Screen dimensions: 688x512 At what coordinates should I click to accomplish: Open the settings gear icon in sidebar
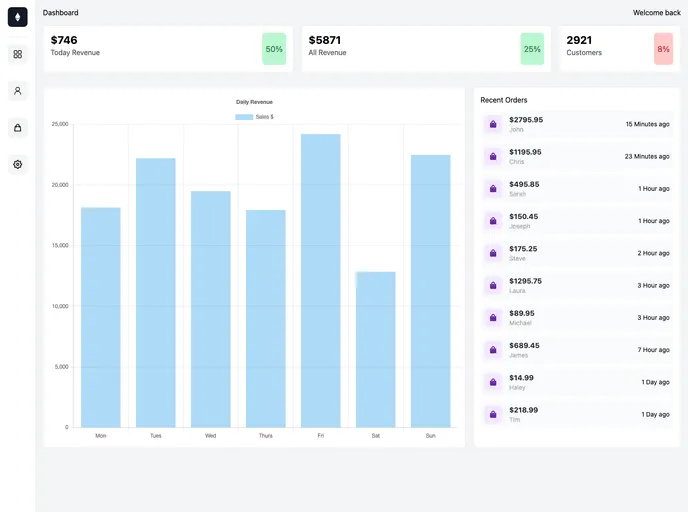17,165
